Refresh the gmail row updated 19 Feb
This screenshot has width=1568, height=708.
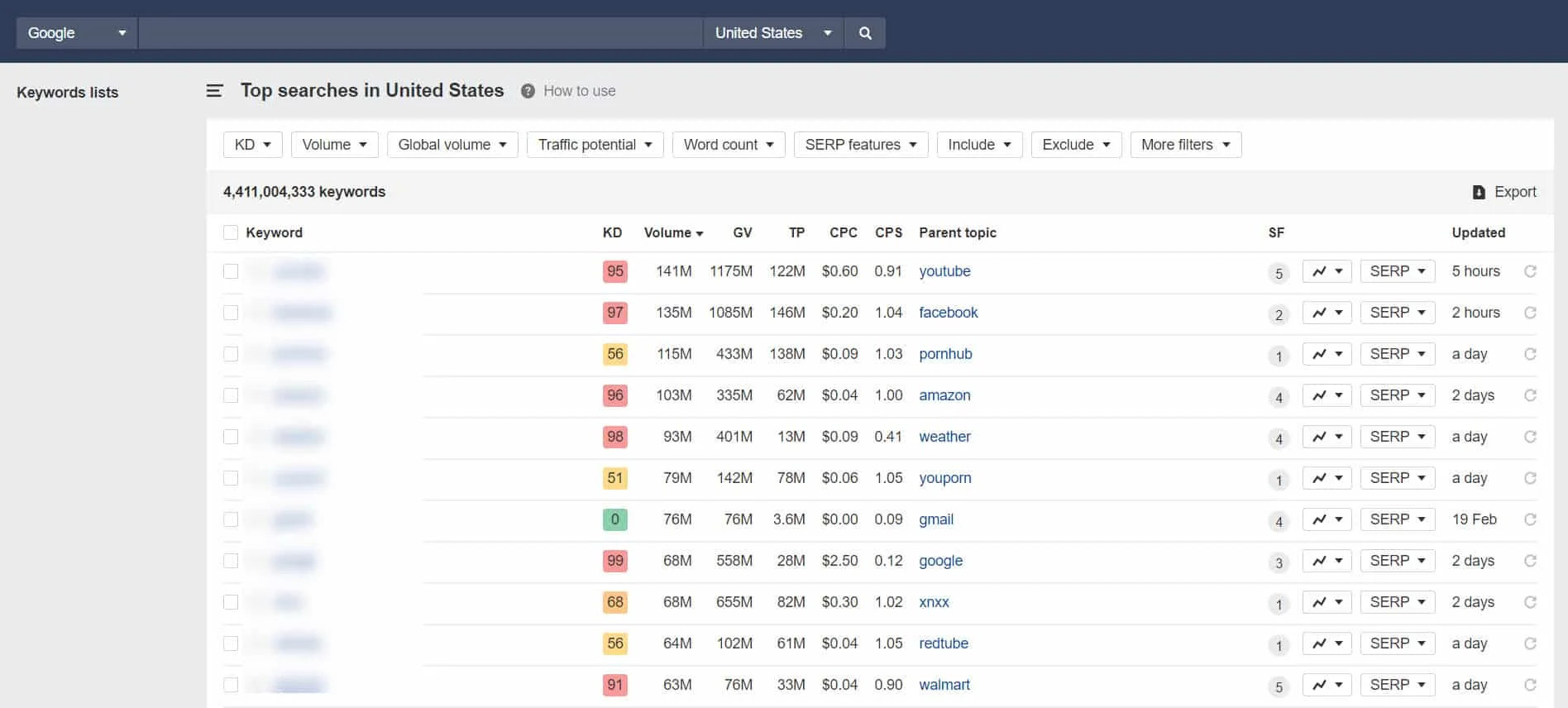click(1530, 519)
